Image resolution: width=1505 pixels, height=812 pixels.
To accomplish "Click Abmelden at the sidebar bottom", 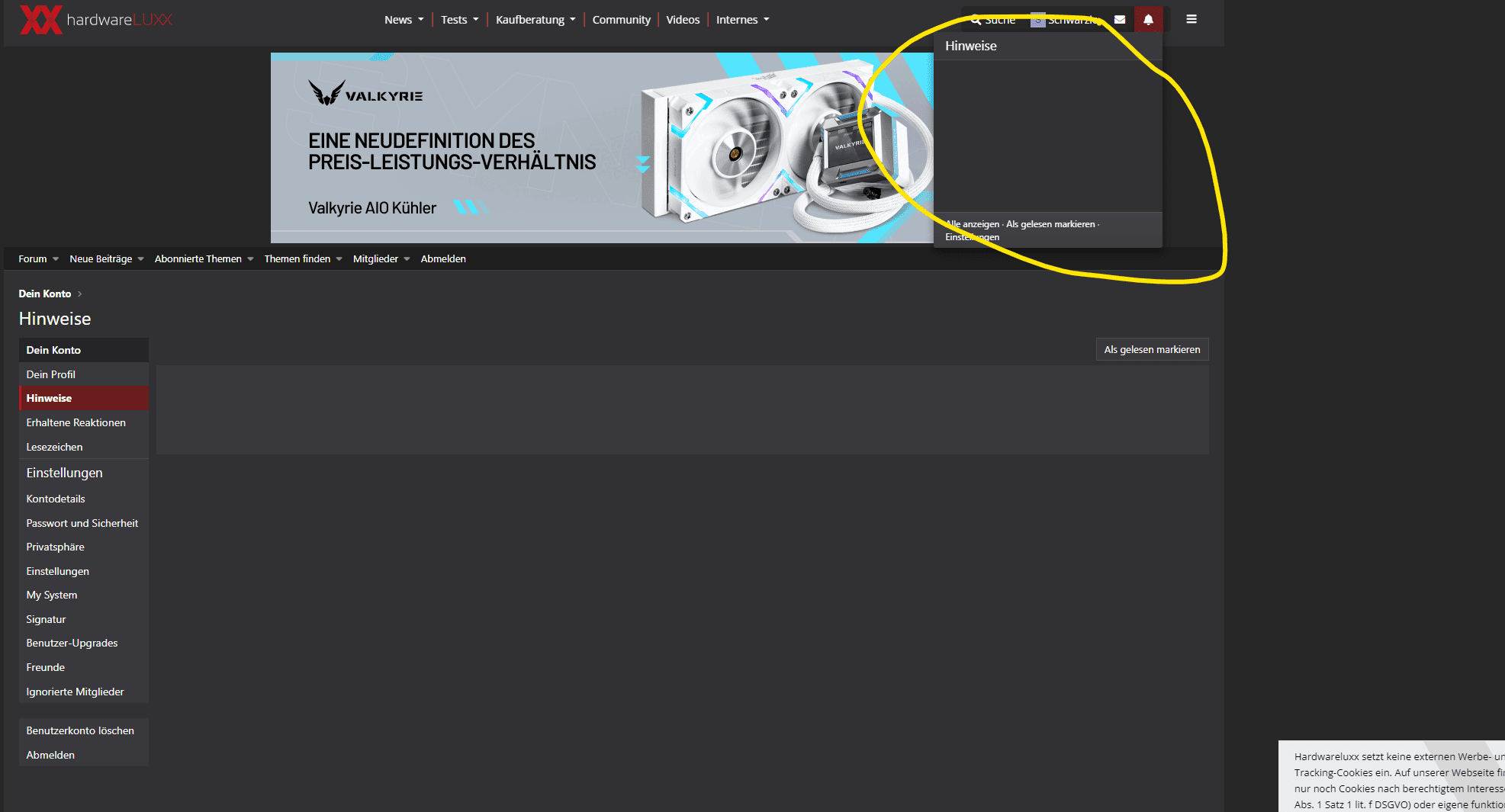I will click(x=83, y=755).
